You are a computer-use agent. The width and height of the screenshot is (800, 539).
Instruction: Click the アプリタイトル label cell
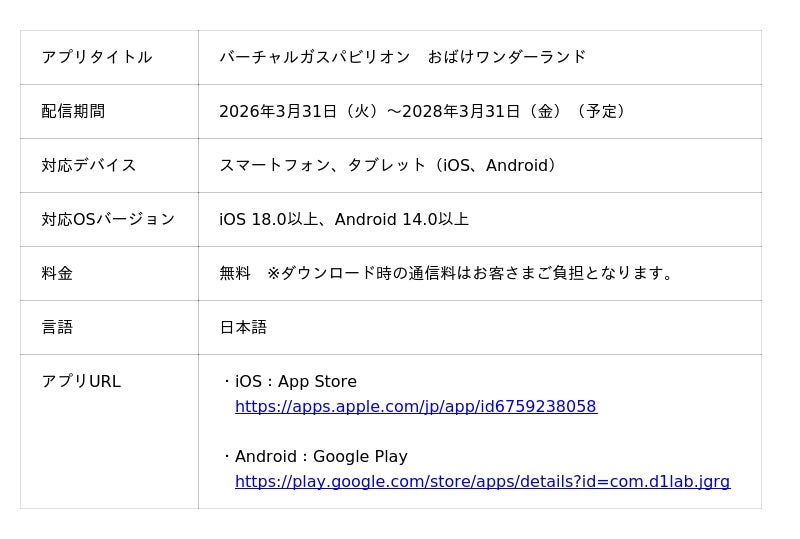pyautogui.click(x=97, y=57)
